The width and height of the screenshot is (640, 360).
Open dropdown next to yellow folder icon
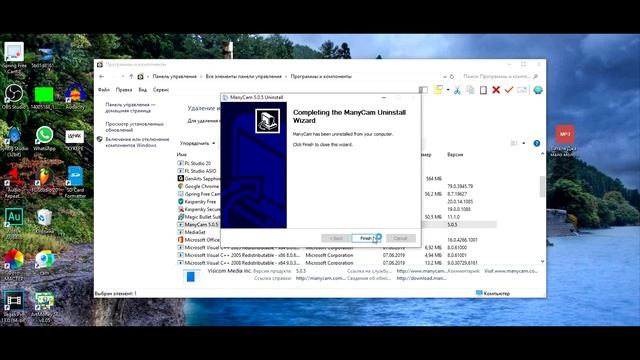click(x=448, y=90)
